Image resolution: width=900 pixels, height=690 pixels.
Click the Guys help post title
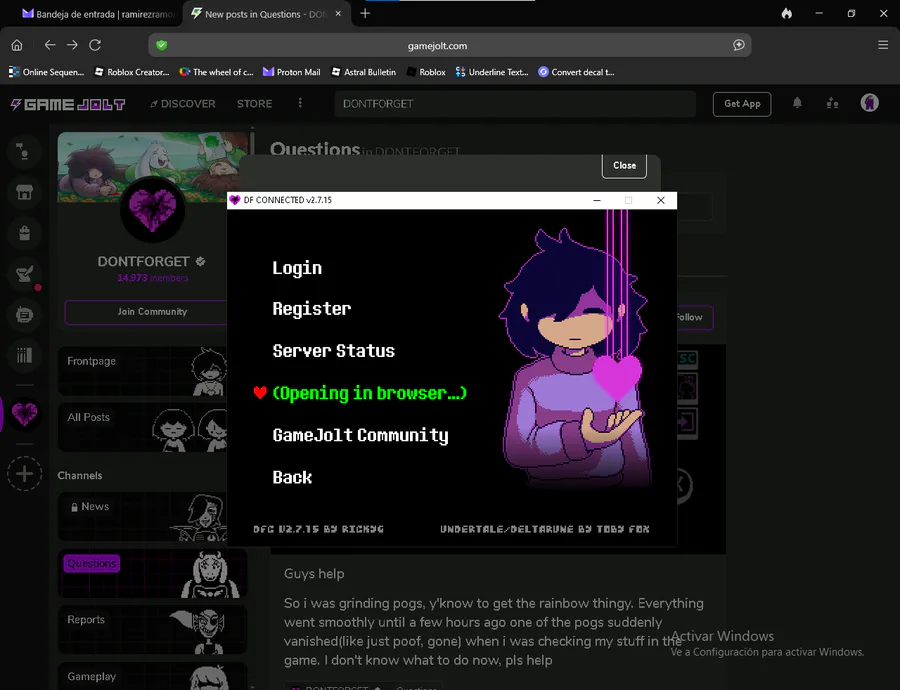[314, 573]
